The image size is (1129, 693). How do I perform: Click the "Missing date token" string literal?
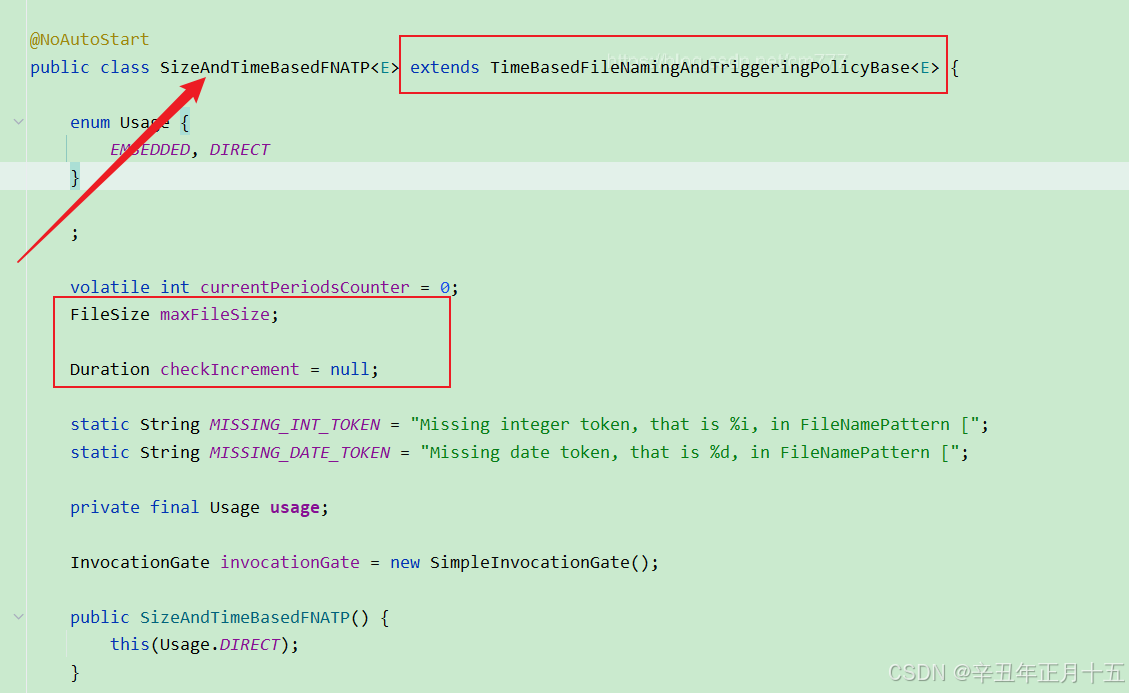(x=690, y=452)
